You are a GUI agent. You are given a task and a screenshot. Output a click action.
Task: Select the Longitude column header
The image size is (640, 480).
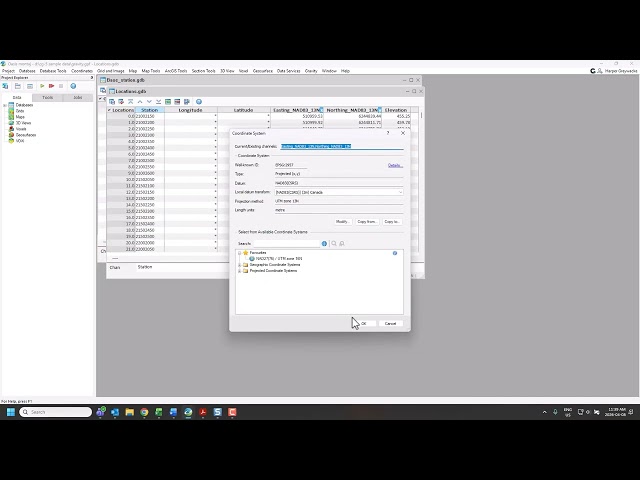point(191,110)
